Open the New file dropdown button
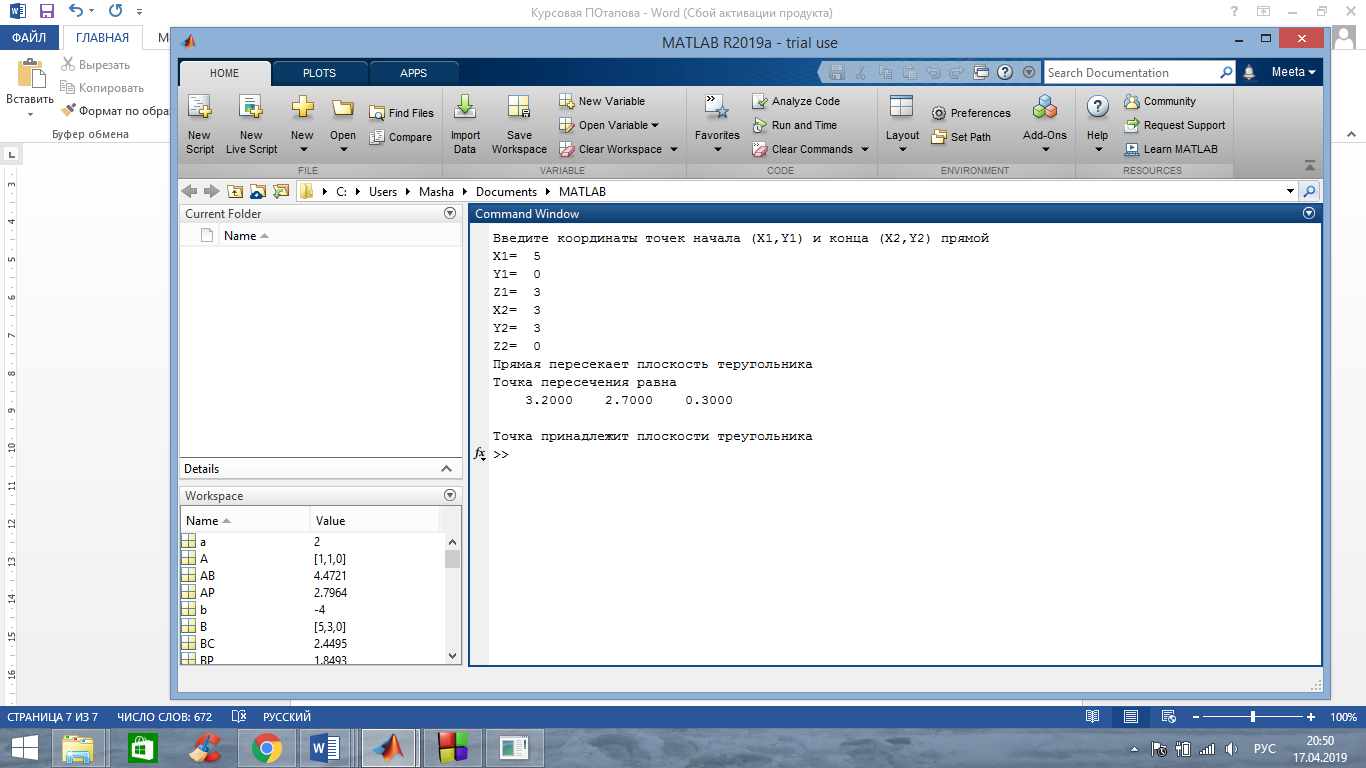The image size is (1366, 768). [x=302, y=124]
